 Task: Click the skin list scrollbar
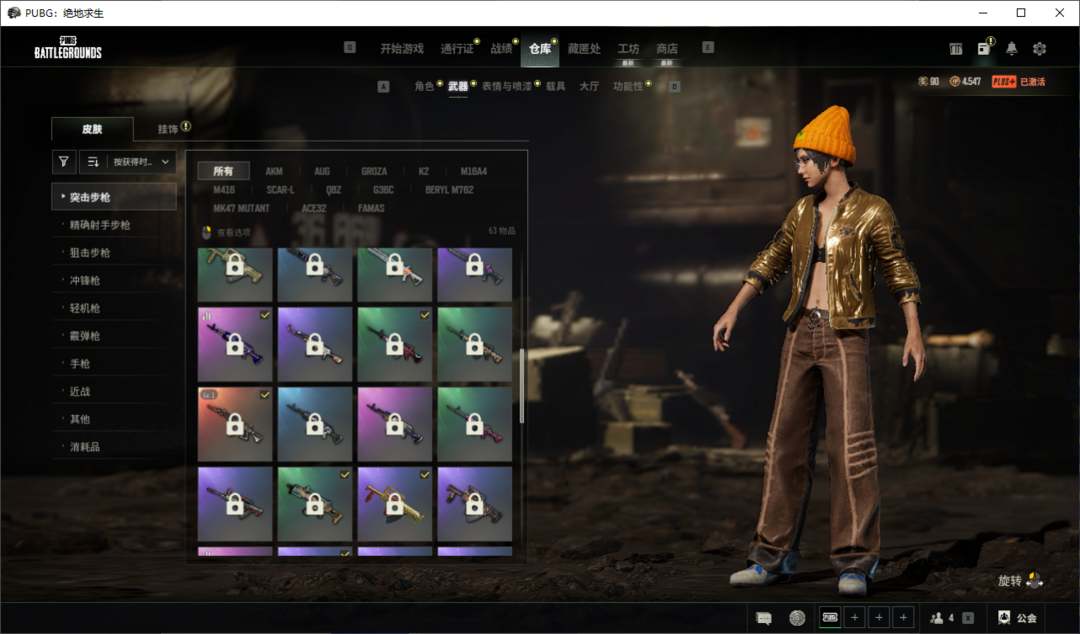pyautogui.click(x=521, y=385)
